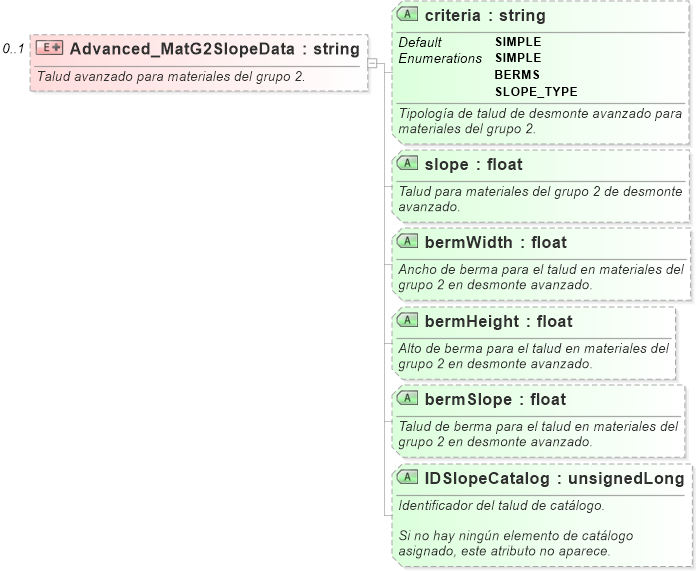Click the IDSlopeCatalog : unsignedLong title
Image resolution: width=696 pixels, height=571 pixels.
(x=554, y=478)
